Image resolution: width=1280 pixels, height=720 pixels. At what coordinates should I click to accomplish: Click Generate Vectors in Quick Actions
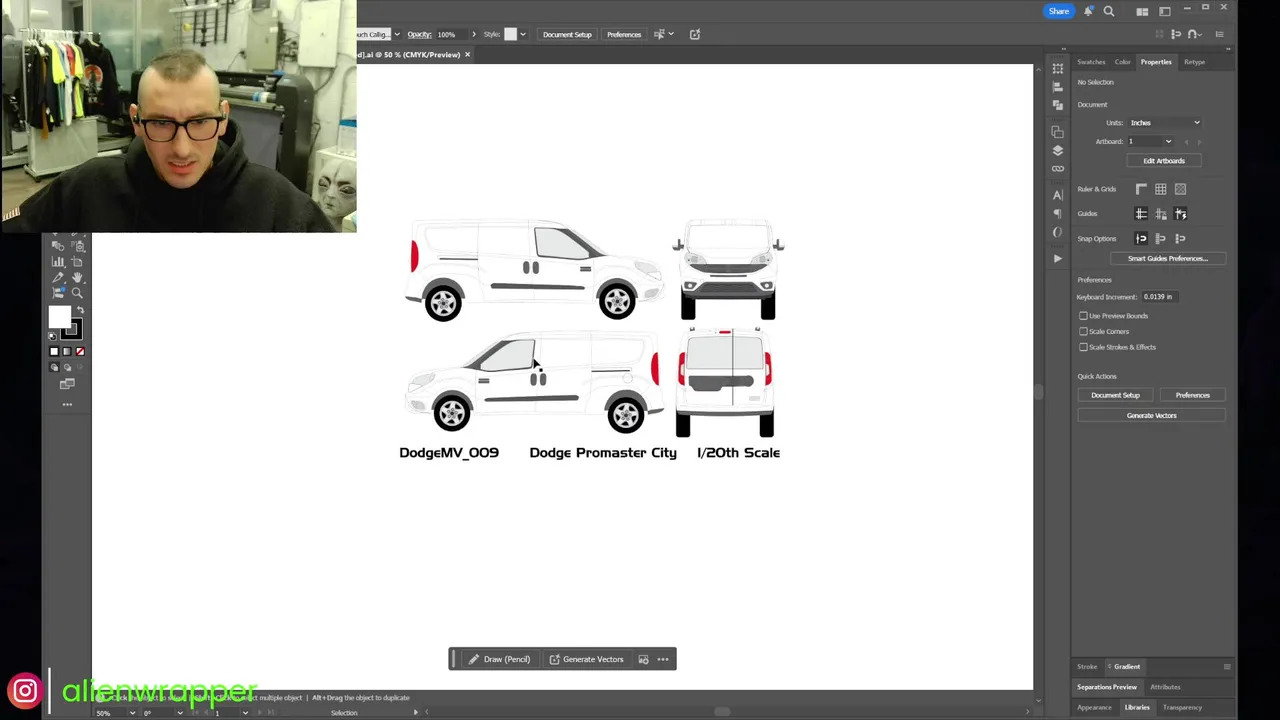pos(1152,416)
